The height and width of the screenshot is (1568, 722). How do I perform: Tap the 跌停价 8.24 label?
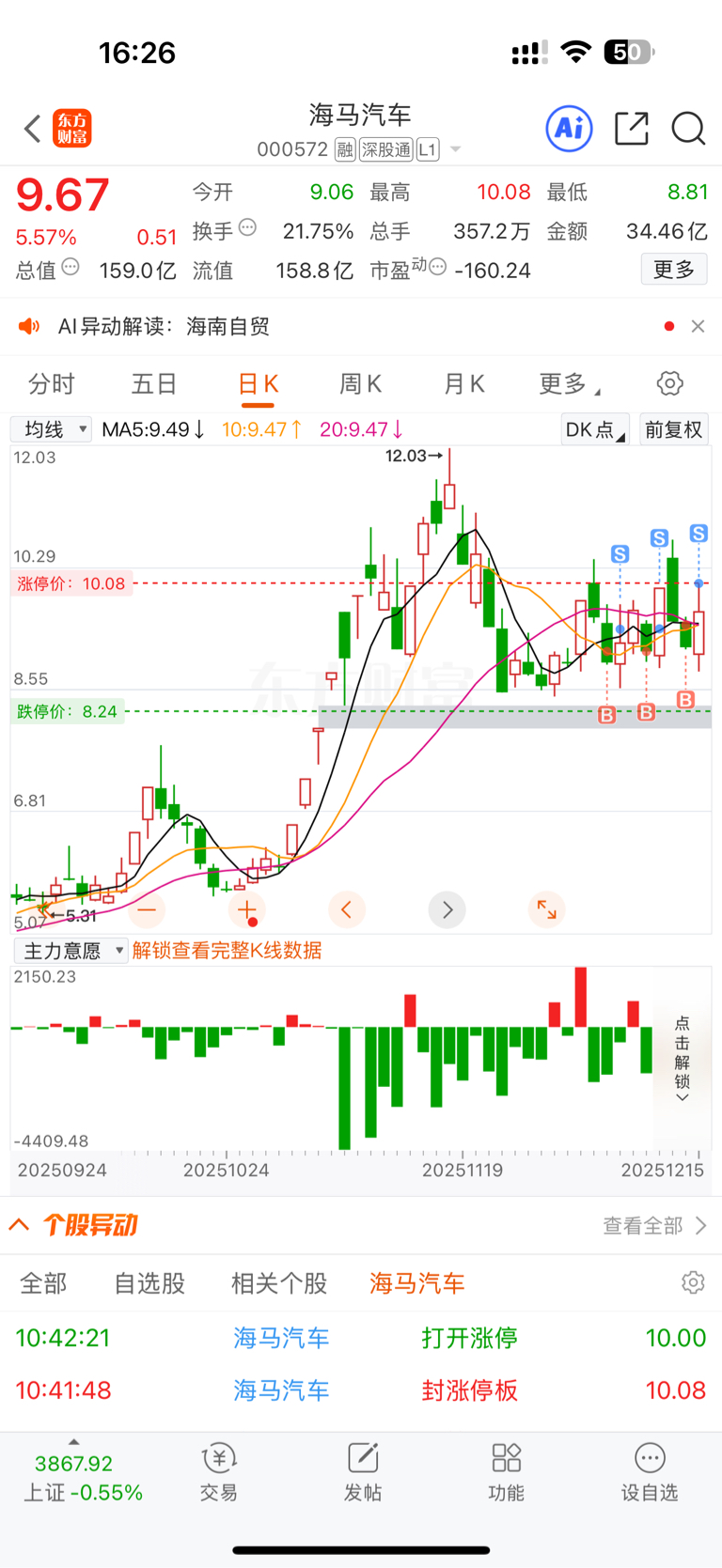pos(68,711)
